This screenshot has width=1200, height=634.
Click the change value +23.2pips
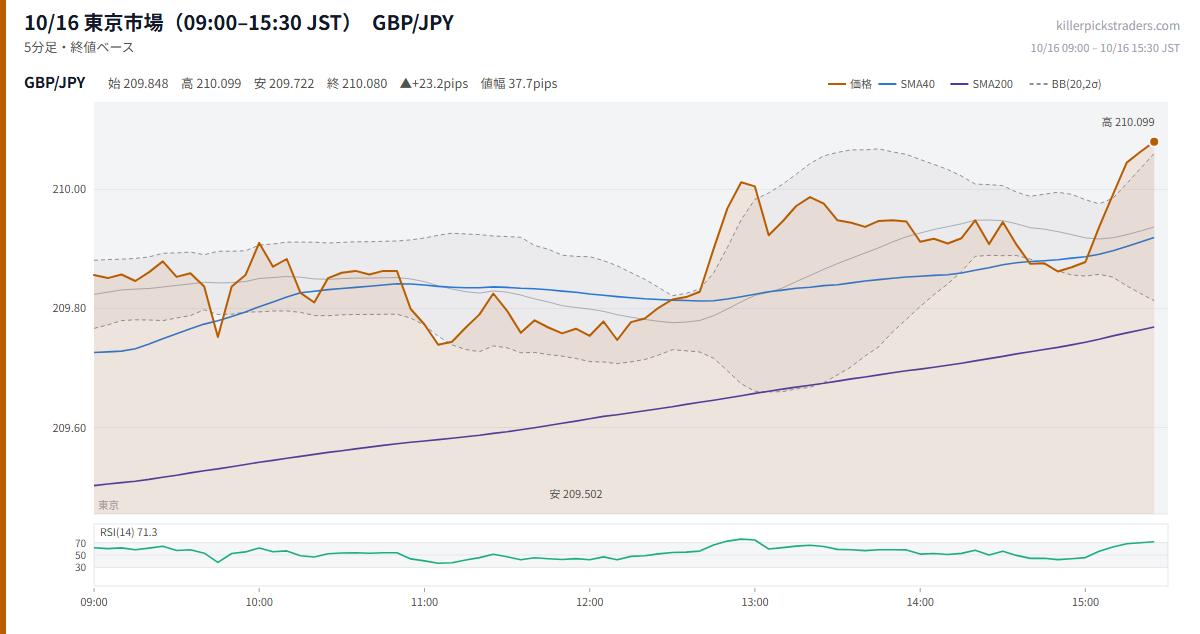coord(434,84)
